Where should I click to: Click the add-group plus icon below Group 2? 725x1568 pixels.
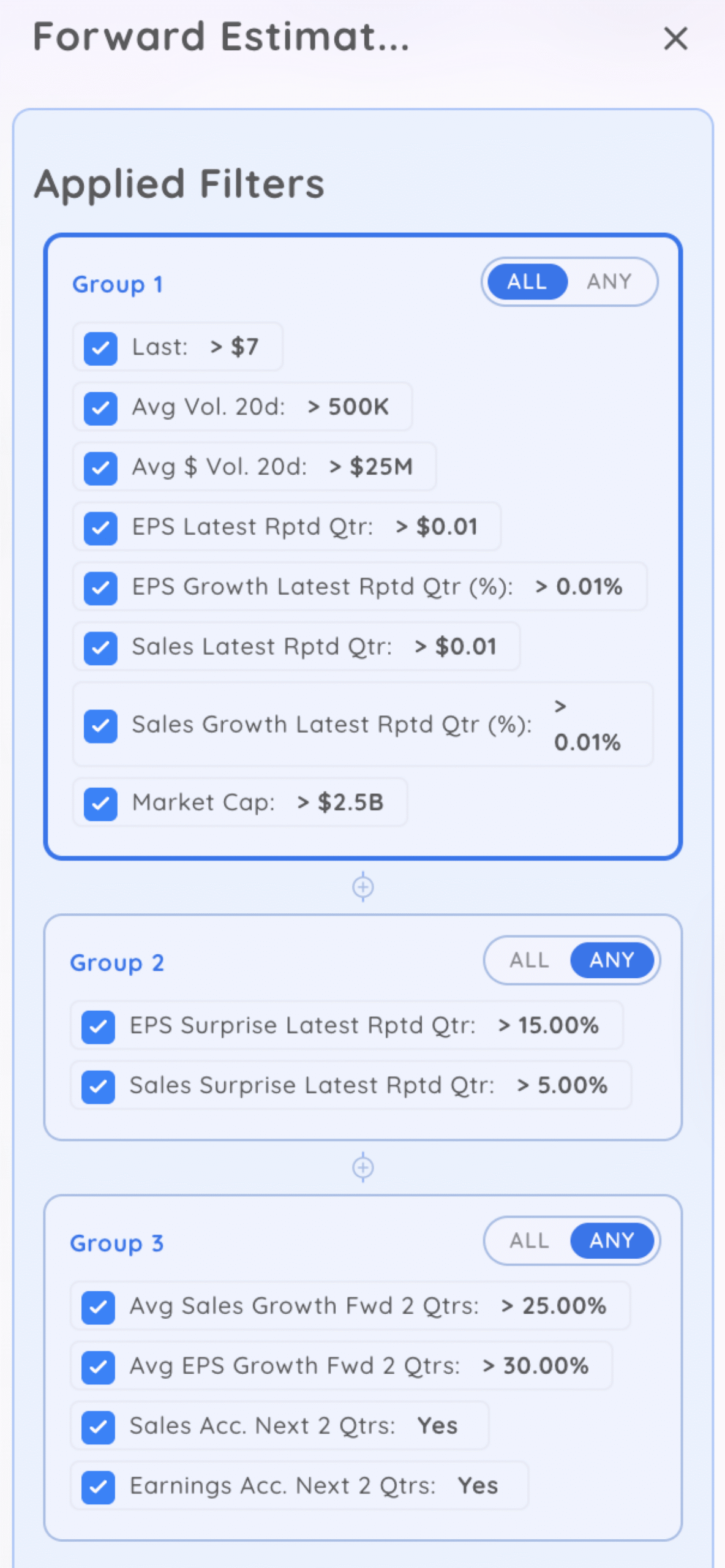click(363, 1167)
